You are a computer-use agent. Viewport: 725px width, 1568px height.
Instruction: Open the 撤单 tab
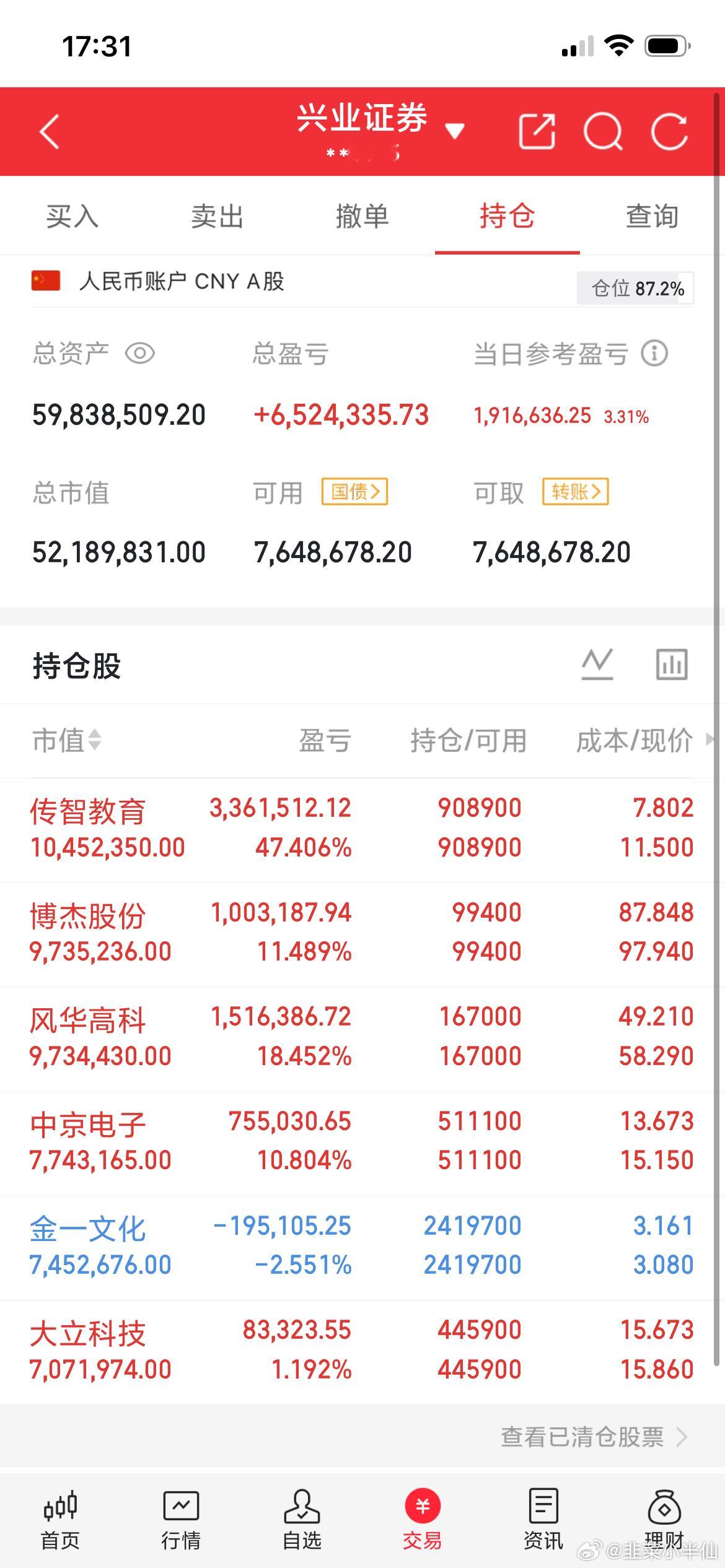pyautogui.click(x=362, y=216)
